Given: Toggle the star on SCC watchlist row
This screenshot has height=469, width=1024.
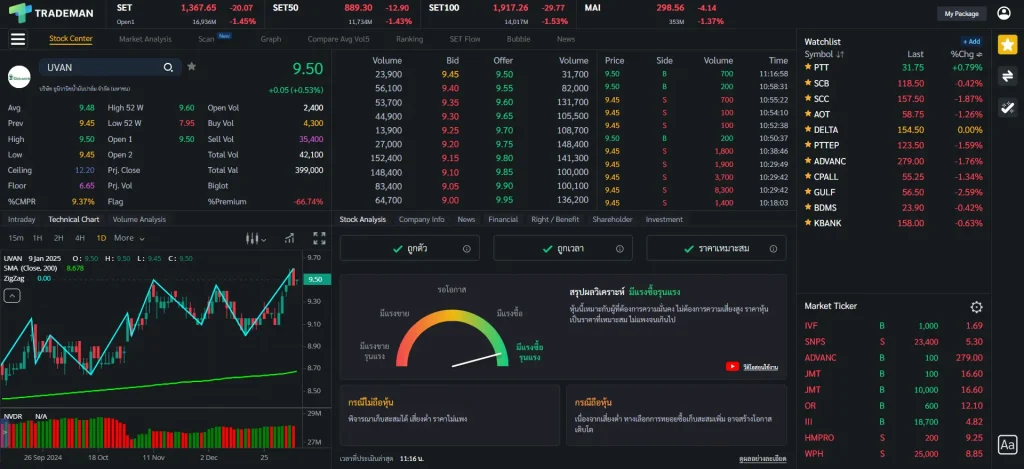Looking at the screenshot, I should click(808, 99).
